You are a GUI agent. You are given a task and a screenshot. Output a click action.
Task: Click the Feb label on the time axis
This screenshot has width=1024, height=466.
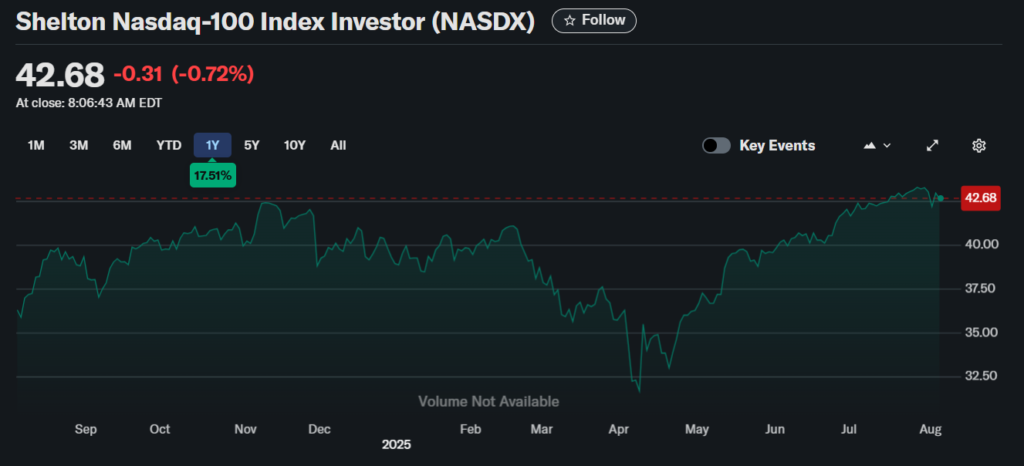coord(470,429)
